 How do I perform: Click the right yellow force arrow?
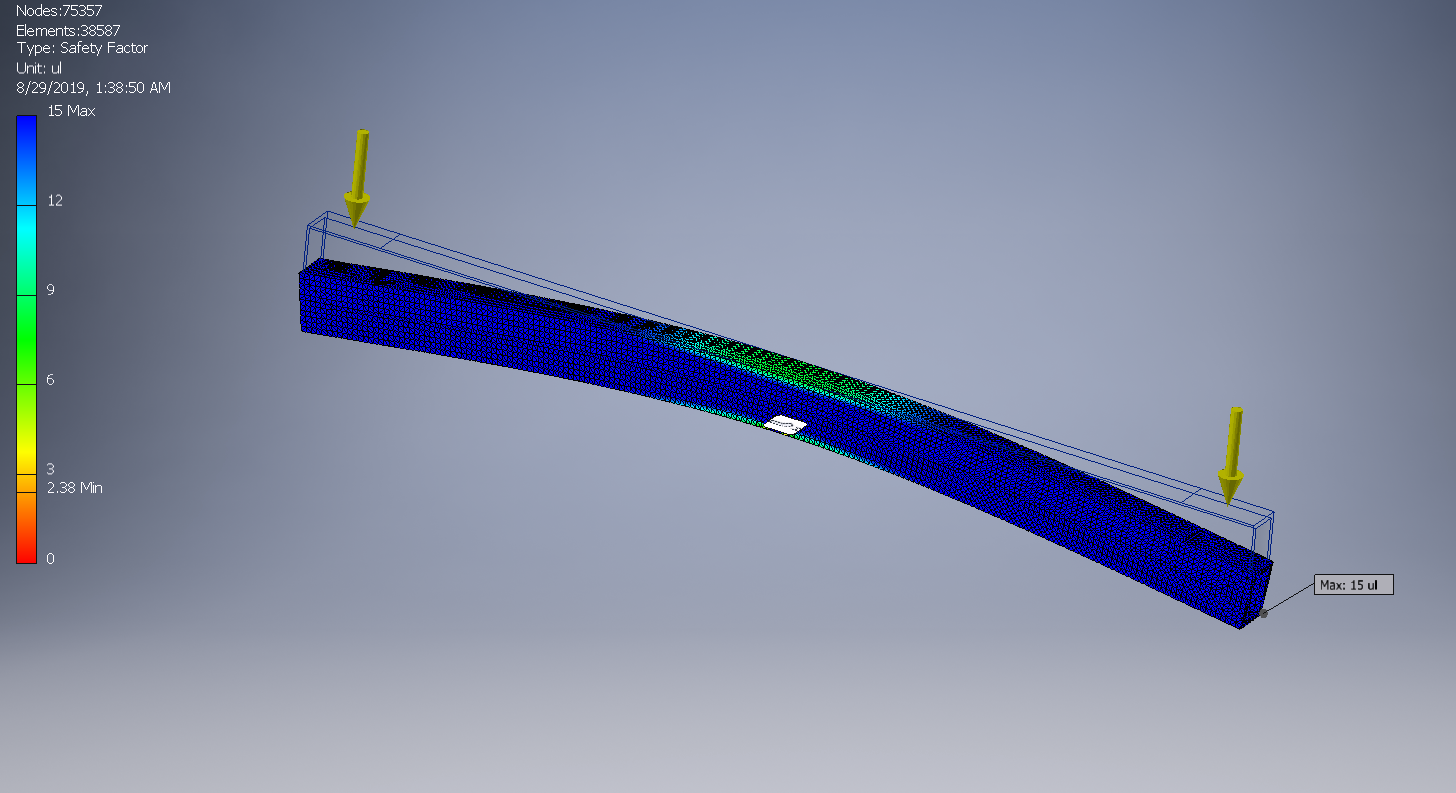click(1232, 455)
